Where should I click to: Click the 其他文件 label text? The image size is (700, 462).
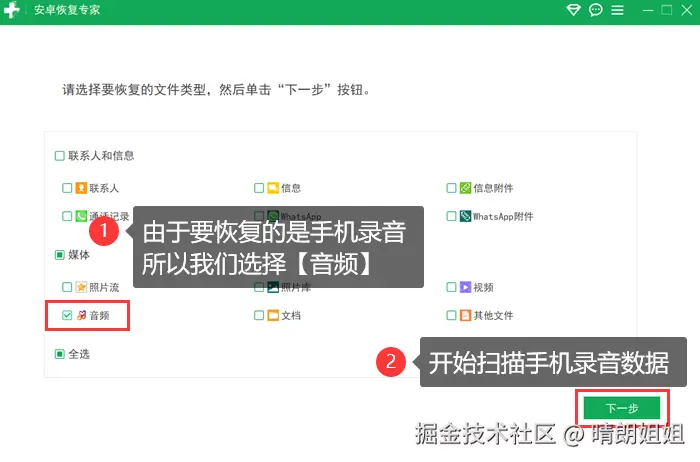(x=493, y=316)
